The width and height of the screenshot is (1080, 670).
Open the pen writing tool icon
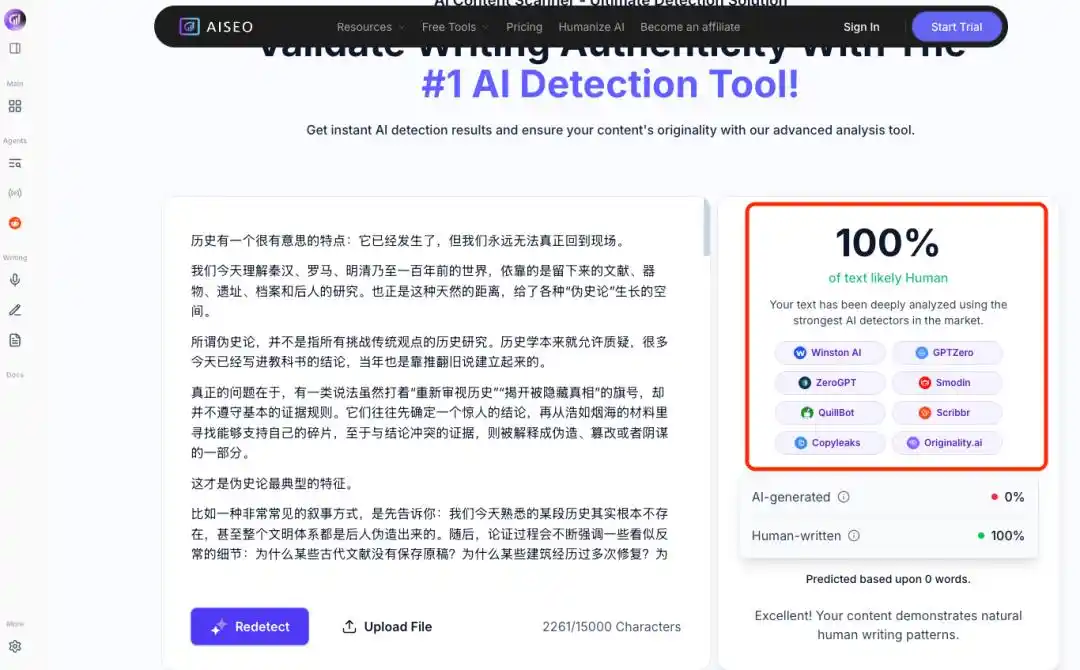tap(15, 311)
